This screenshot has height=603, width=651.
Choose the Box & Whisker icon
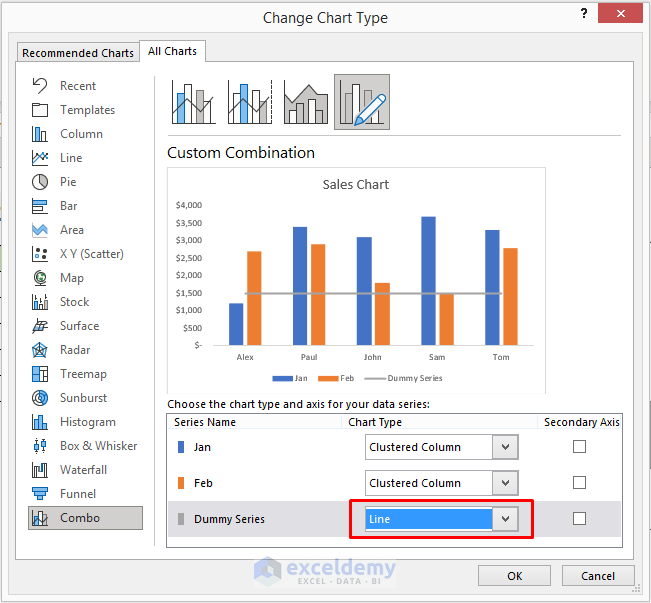pyautogui.click(x=40, y=446)
